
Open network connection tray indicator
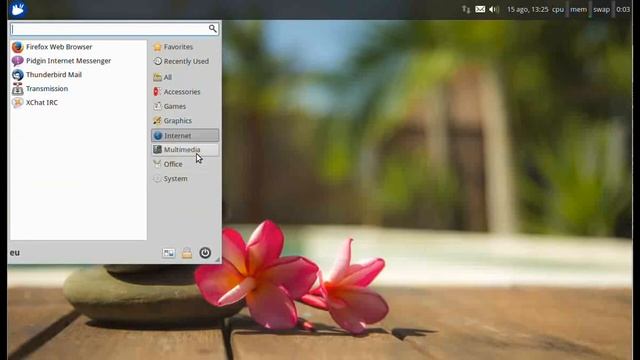point(466,9)
